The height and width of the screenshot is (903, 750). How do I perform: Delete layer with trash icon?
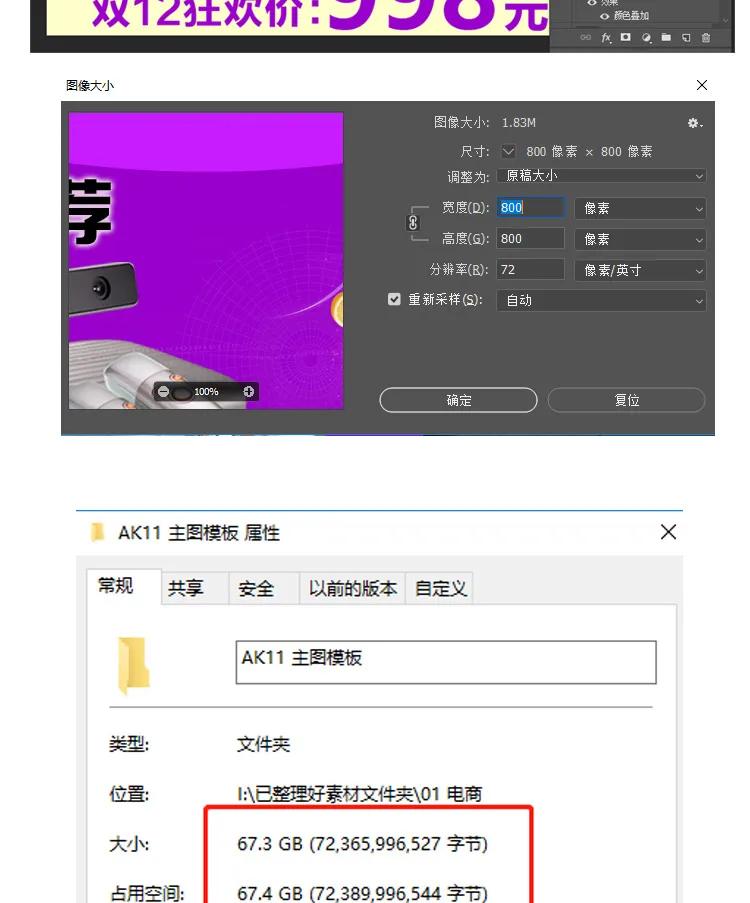tap(706, 37)
